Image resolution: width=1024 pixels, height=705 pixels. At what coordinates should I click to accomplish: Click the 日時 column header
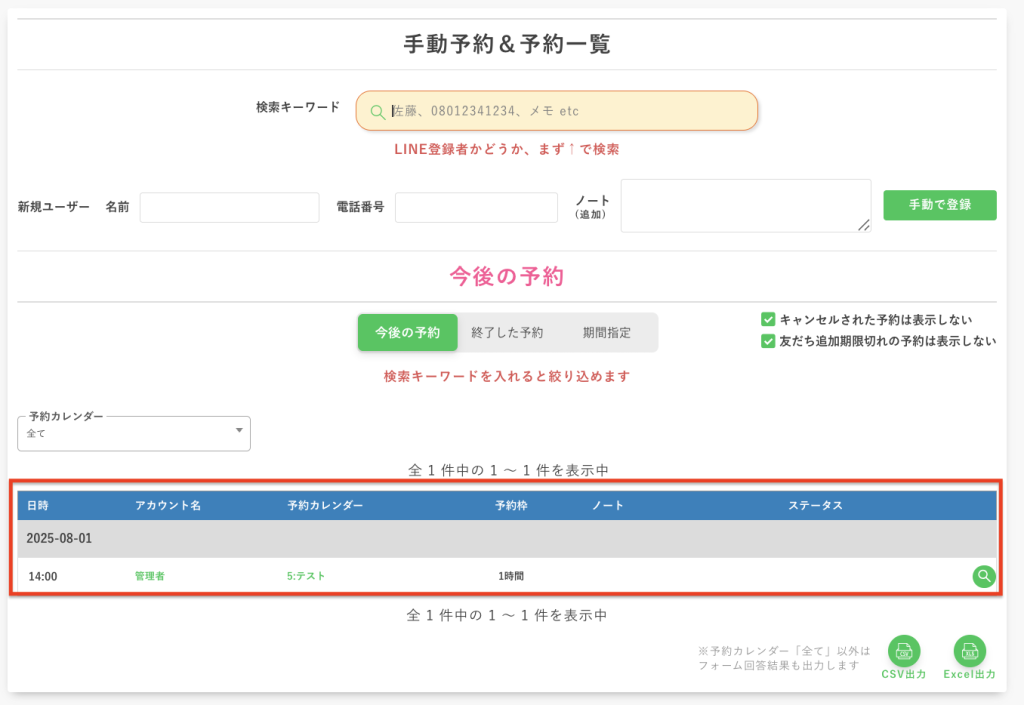click(x=37, y=506)
